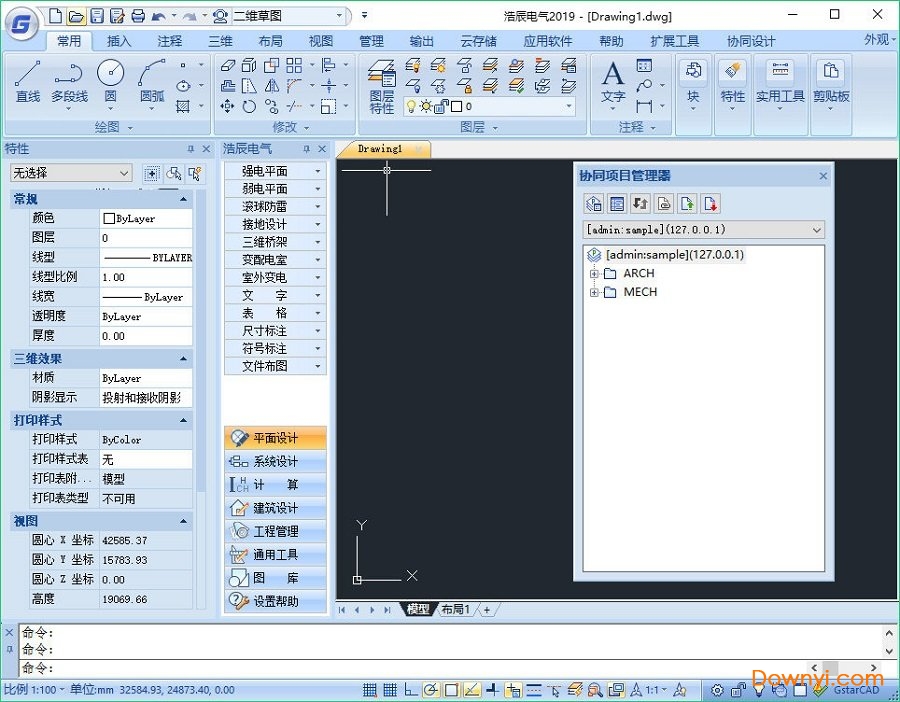Click the 多段线 polyline tool

click(69, 80)
